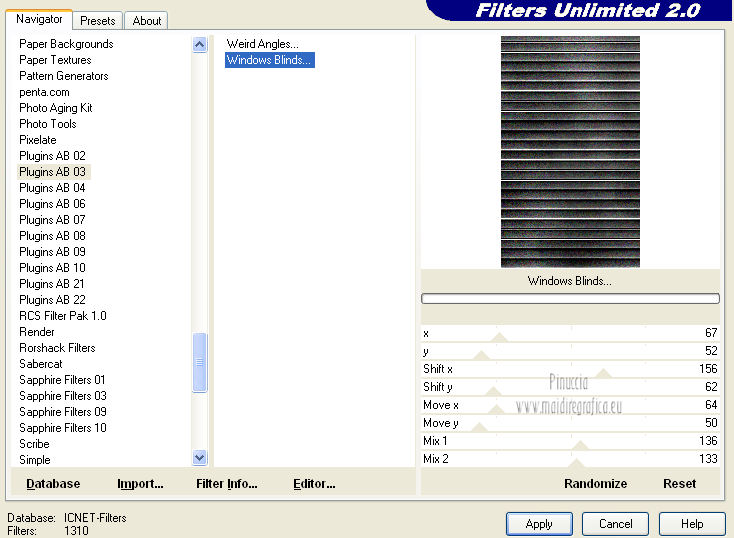This screenshot has width=734, height=538.
Task: Click the x slider handle
Action: (500, 337)
